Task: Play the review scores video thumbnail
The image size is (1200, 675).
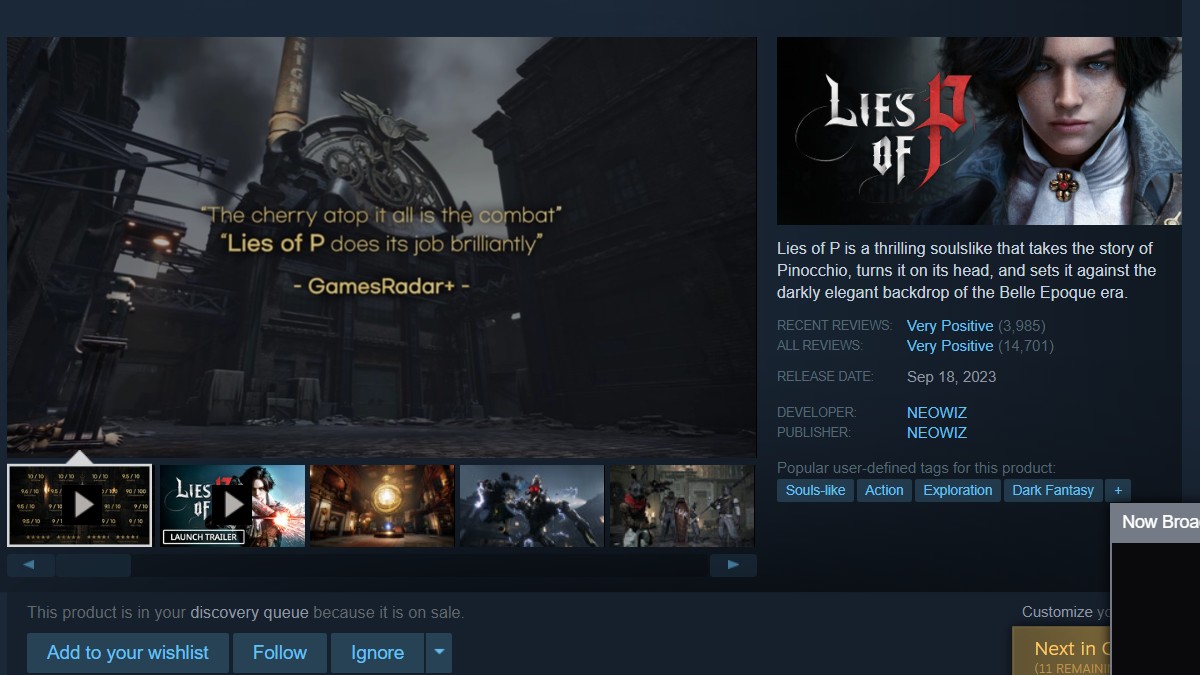Action: 80,505
